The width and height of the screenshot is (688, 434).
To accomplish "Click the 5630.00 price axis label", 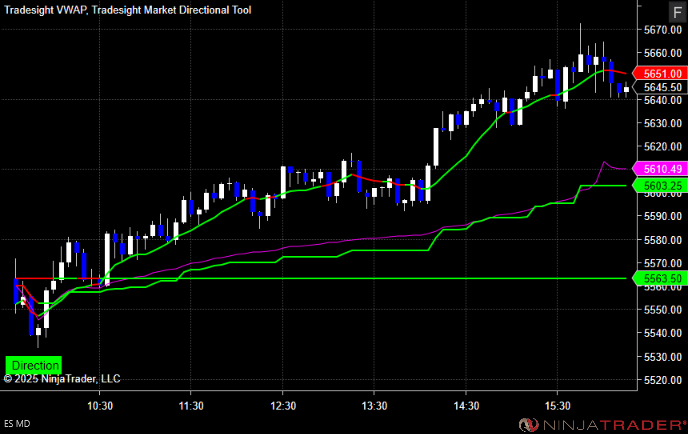I will tap(663, 123).
